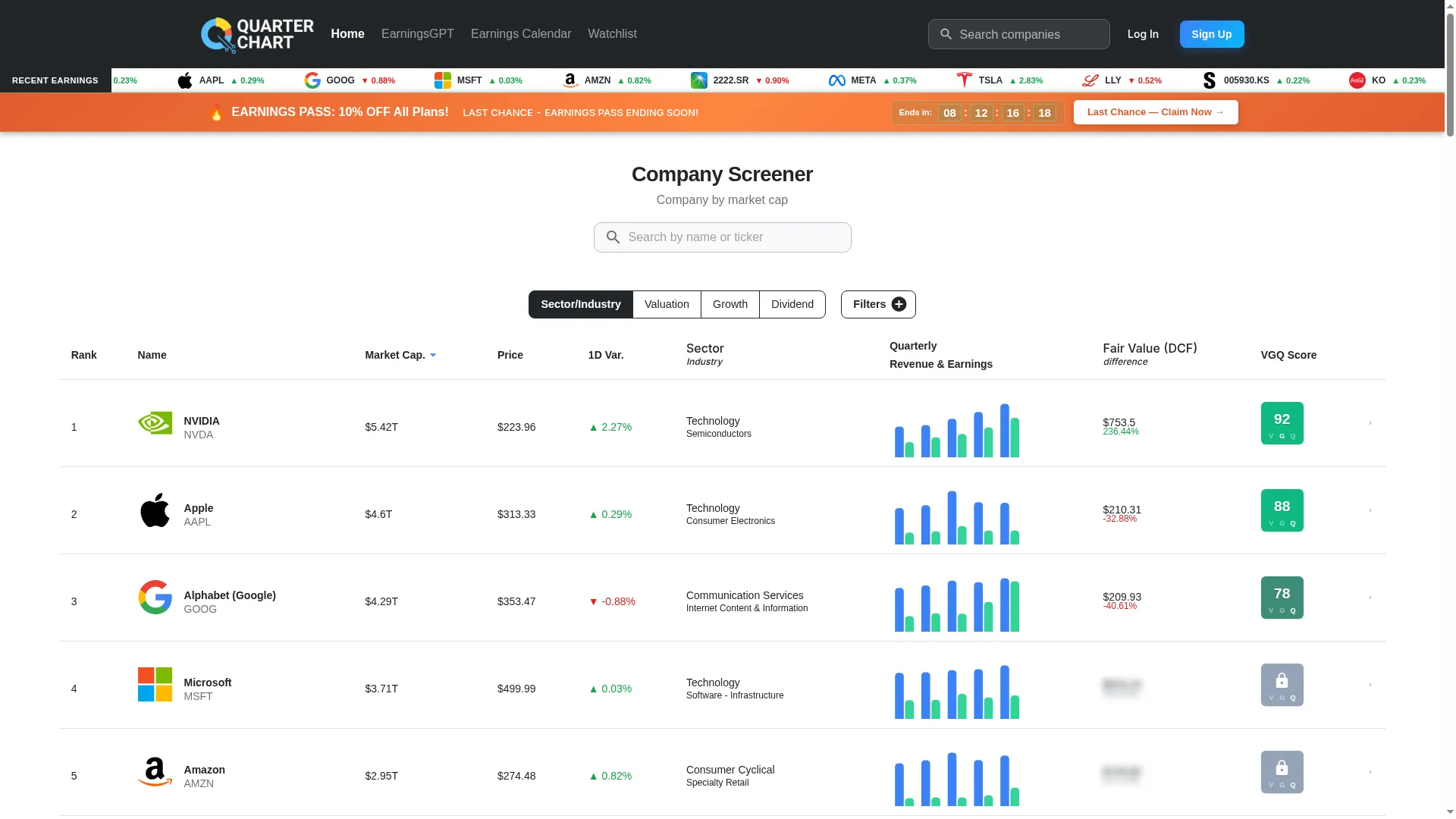Click the Tesla icon in the earnings ticker
The image size is (1456, 819).
coord(965,80)
